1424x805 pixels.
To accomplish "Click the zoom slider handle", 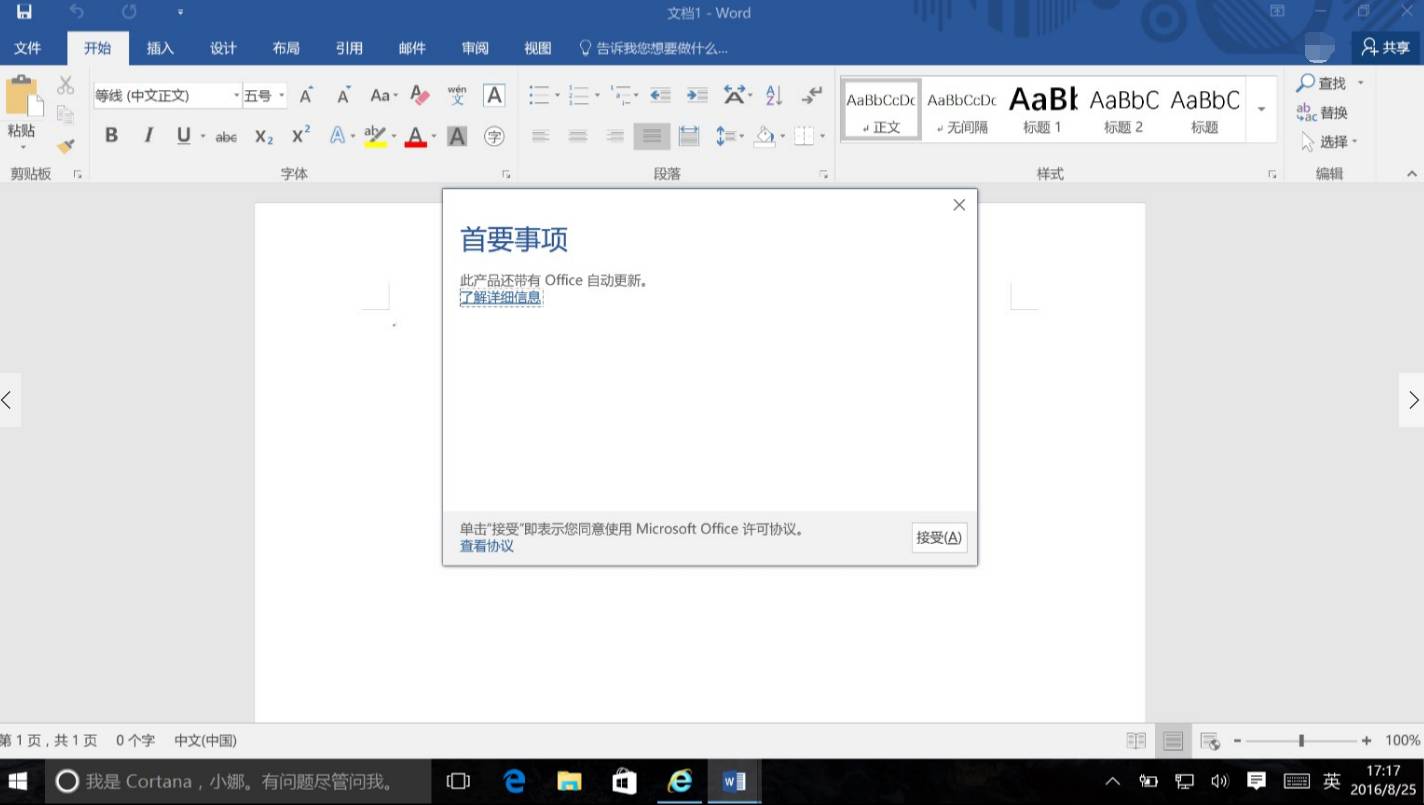I will [1301, 741].
